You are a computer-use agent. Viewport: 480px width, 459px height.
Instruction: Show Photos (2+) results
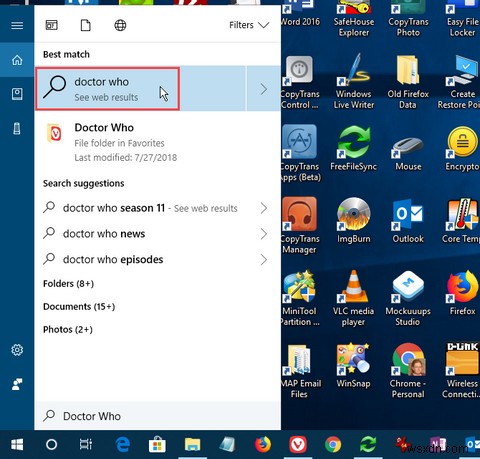[68, 330]
